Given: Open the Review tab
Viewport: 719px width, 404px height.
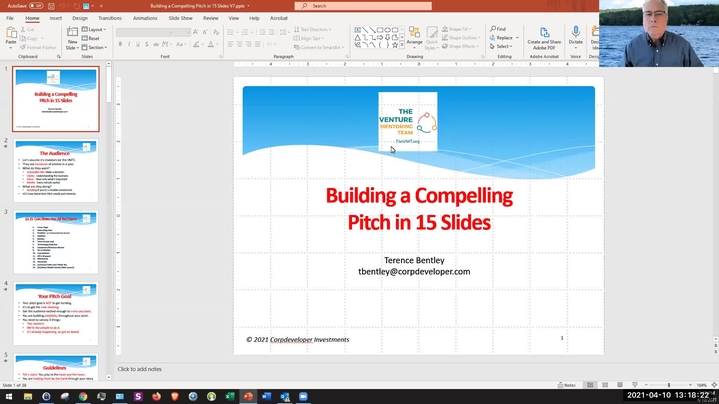Looking at the screenshot, I should (x=210, y=18).
